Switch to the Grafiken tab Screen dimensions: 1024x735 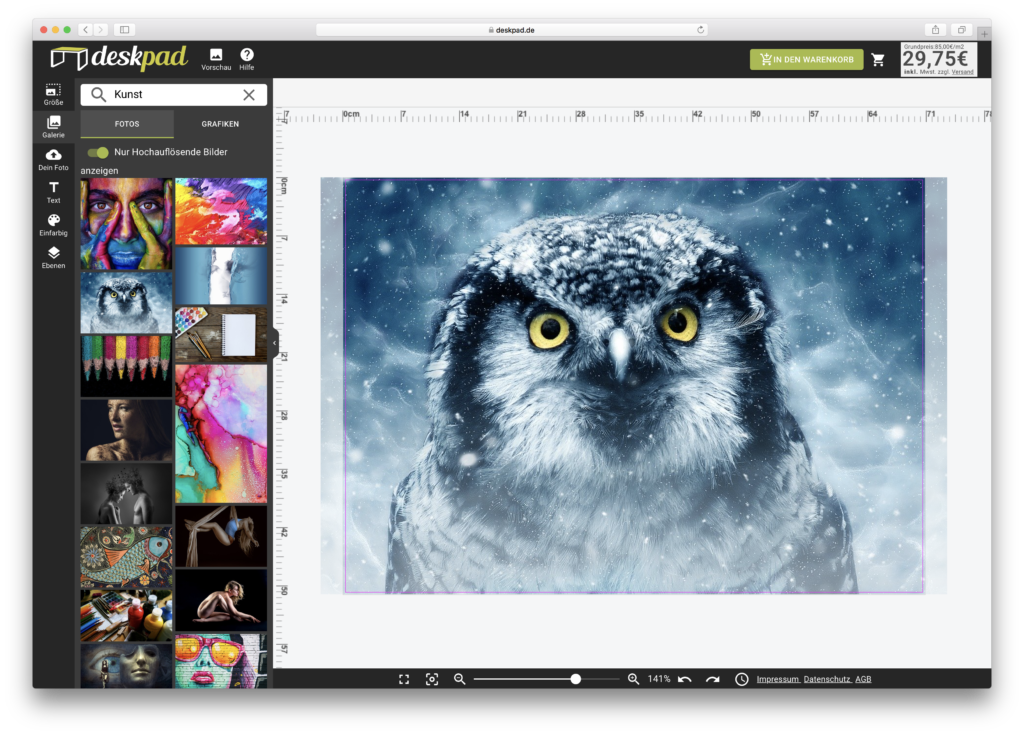(x=220, y=124)
